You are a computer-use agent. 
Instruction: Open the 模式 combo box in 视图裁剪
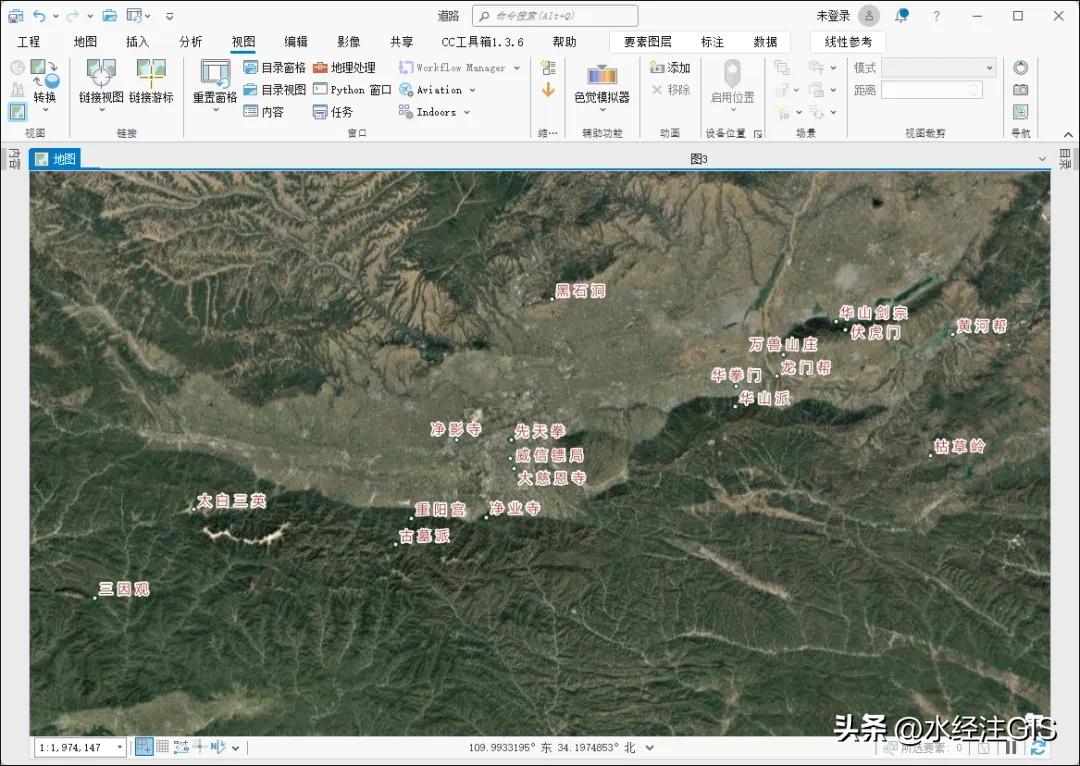point(935,67)
